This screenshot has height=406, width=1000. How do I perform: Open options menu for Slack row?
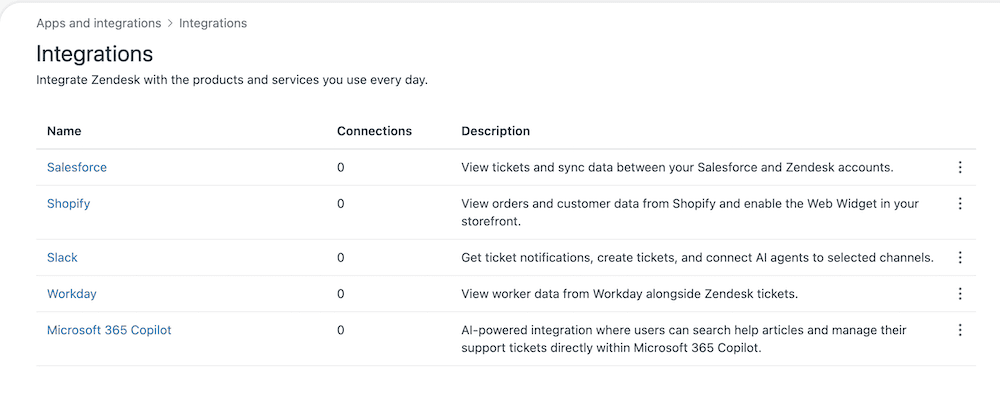(x=960, y=257)
